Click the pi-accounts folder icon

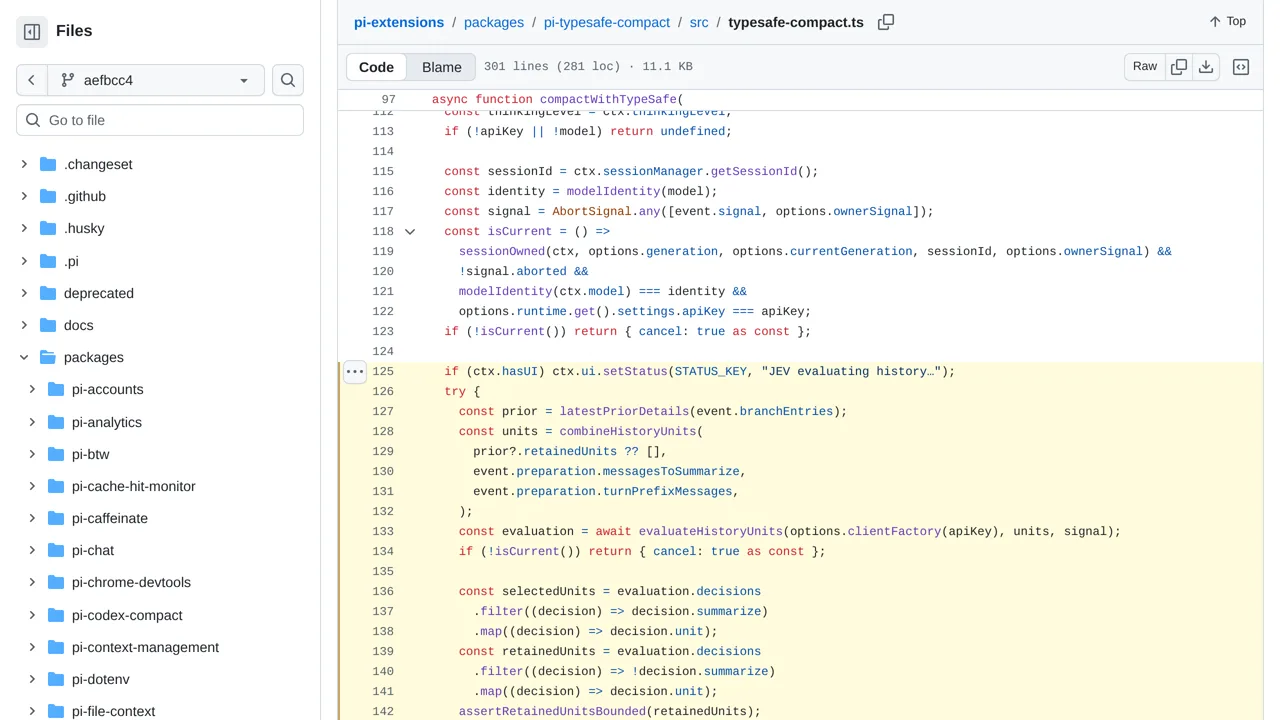56,389
